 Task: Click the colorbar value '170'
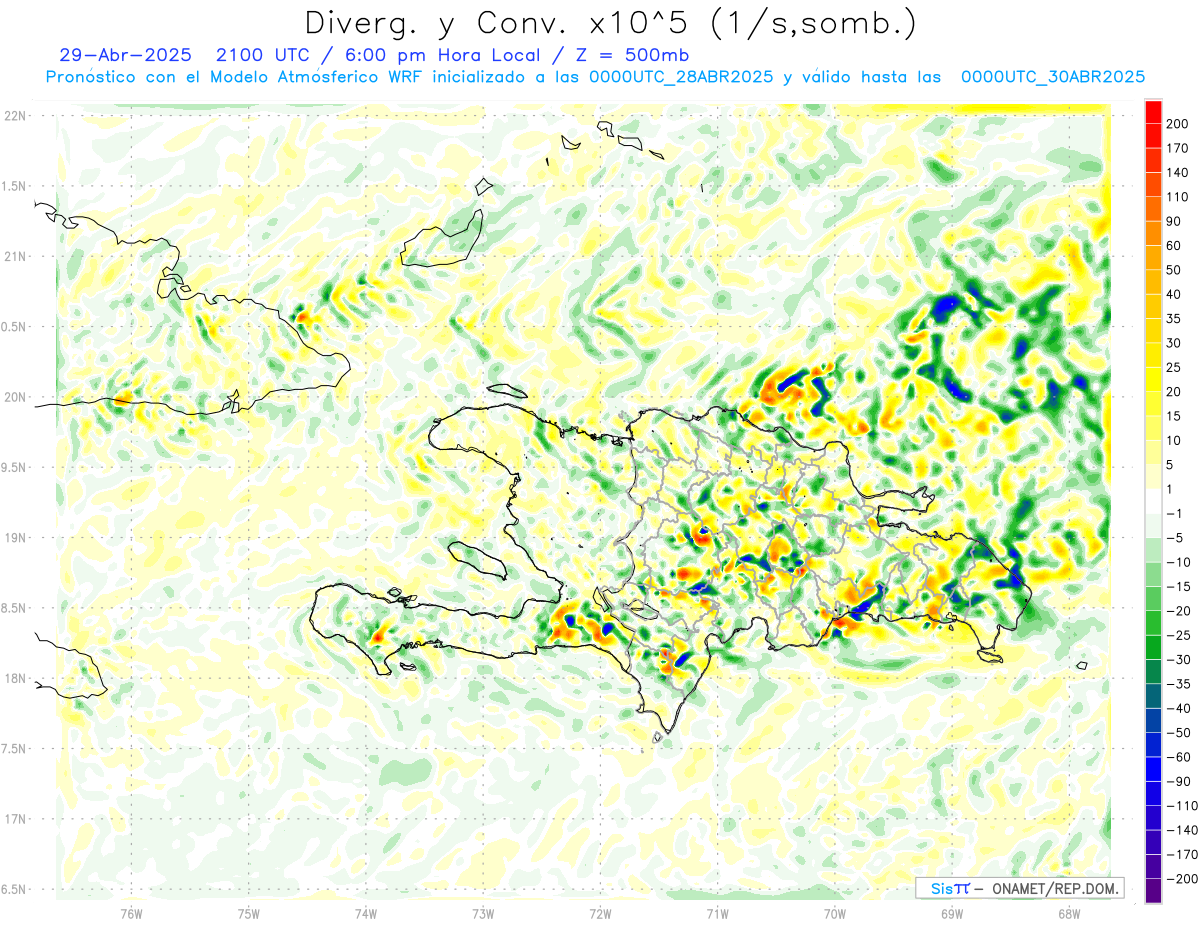(x=1178, y=148)
